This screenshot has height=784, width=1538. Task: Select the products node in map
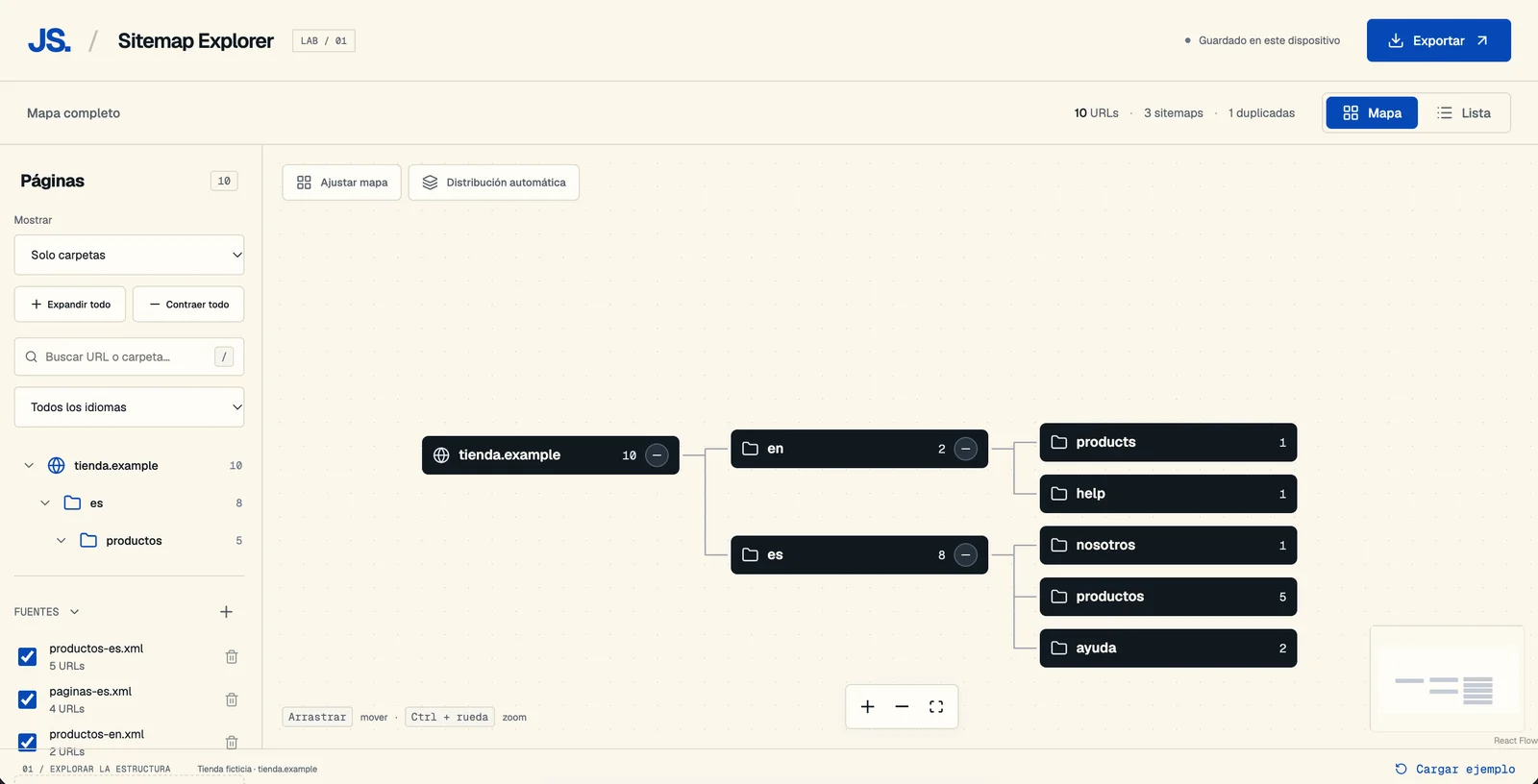[1168, 442]
